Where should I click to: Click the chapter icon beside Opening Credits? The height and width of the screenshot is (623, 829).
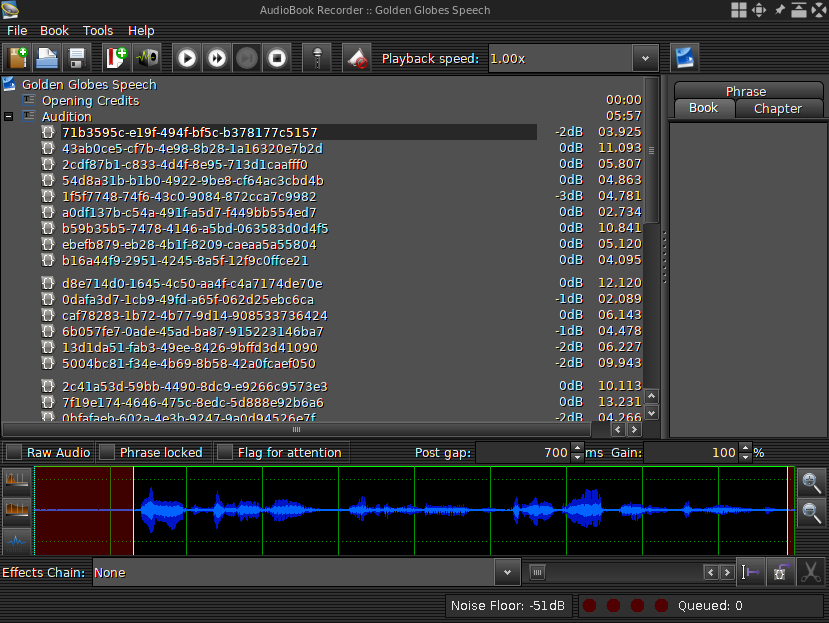(x=29, y=100)
